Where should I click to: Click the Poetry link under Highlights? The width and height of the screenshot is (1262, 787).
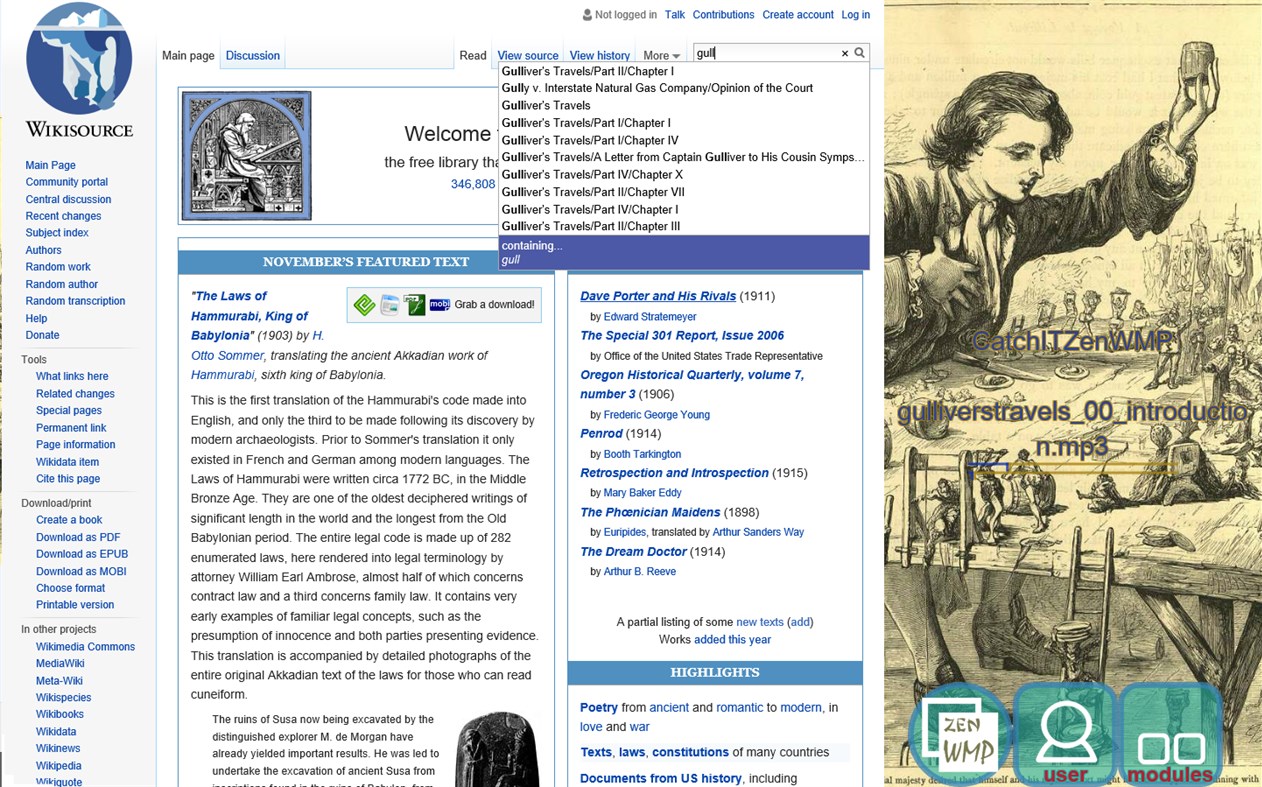tap(599, 707)
